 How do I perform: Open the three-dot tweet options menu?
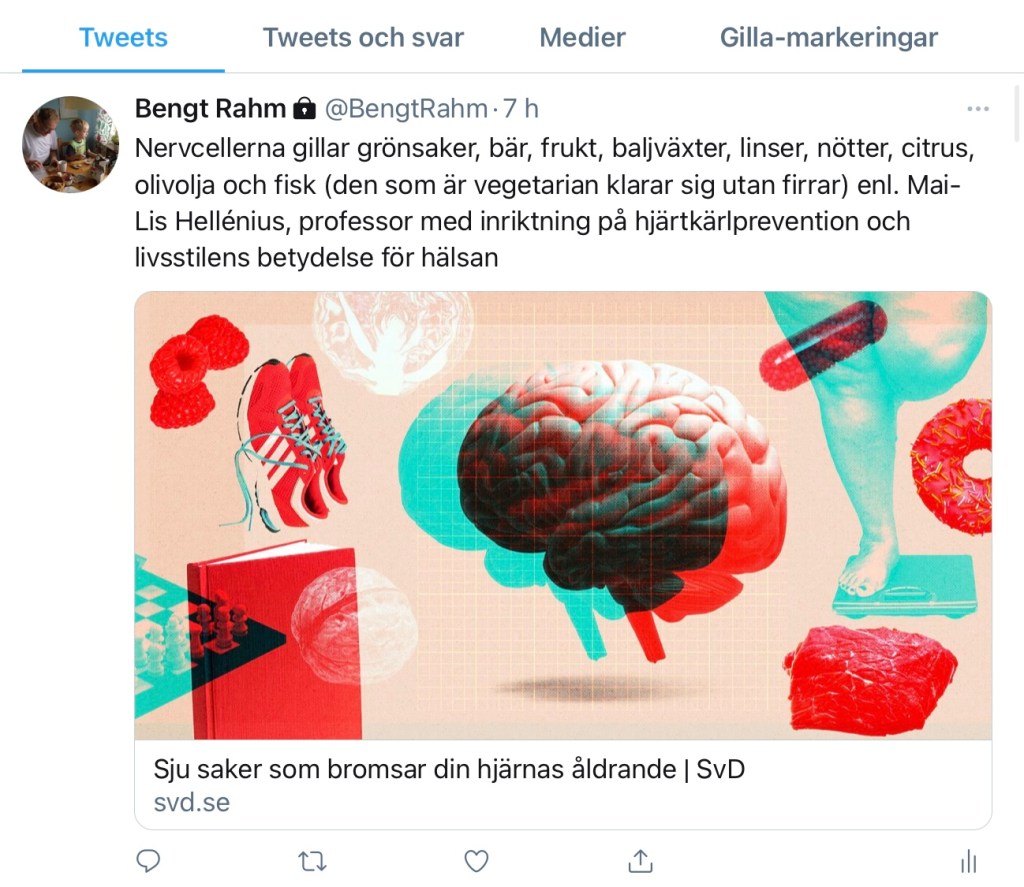pos(978,108)
